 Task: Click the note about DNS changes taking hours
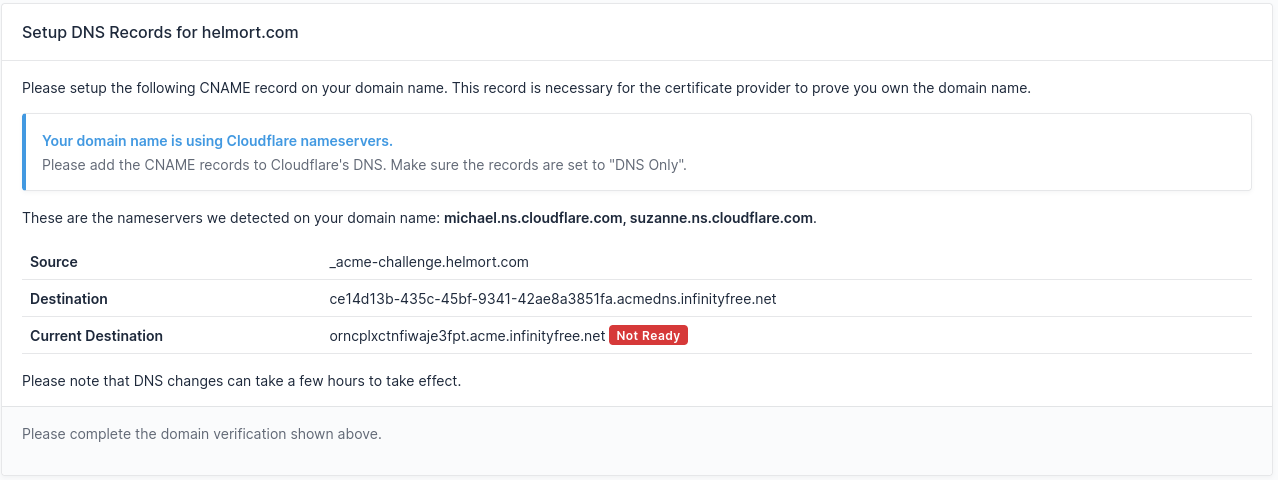241,381
